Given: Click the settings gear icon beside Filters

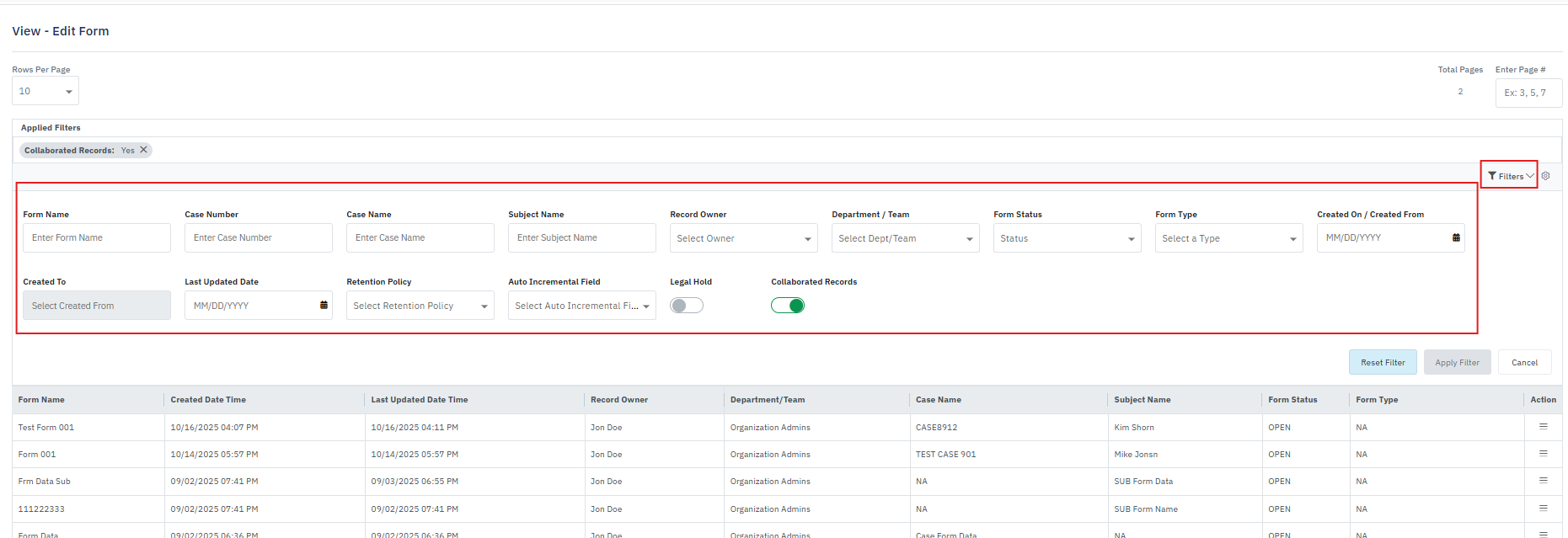Looking at the screenshot, I should coord(1545,176).
